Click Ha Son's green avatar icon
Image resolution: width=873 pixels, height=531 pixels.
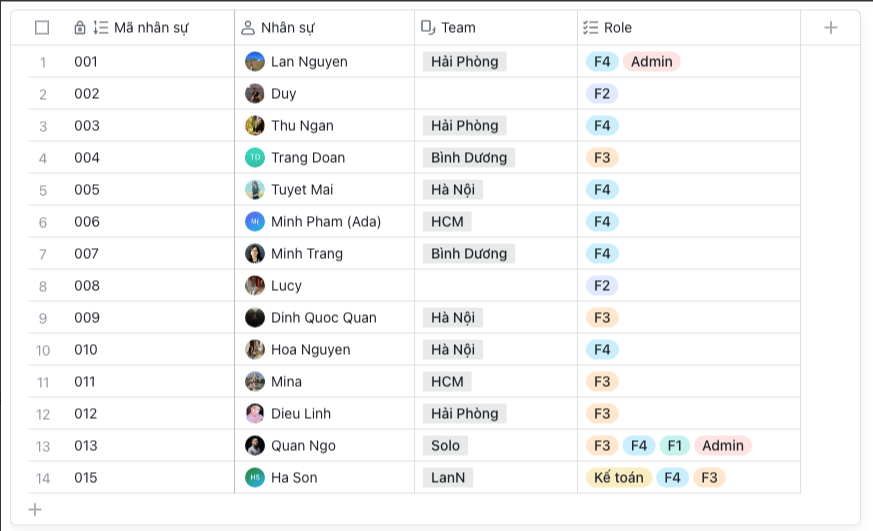[x=255, y=478]
